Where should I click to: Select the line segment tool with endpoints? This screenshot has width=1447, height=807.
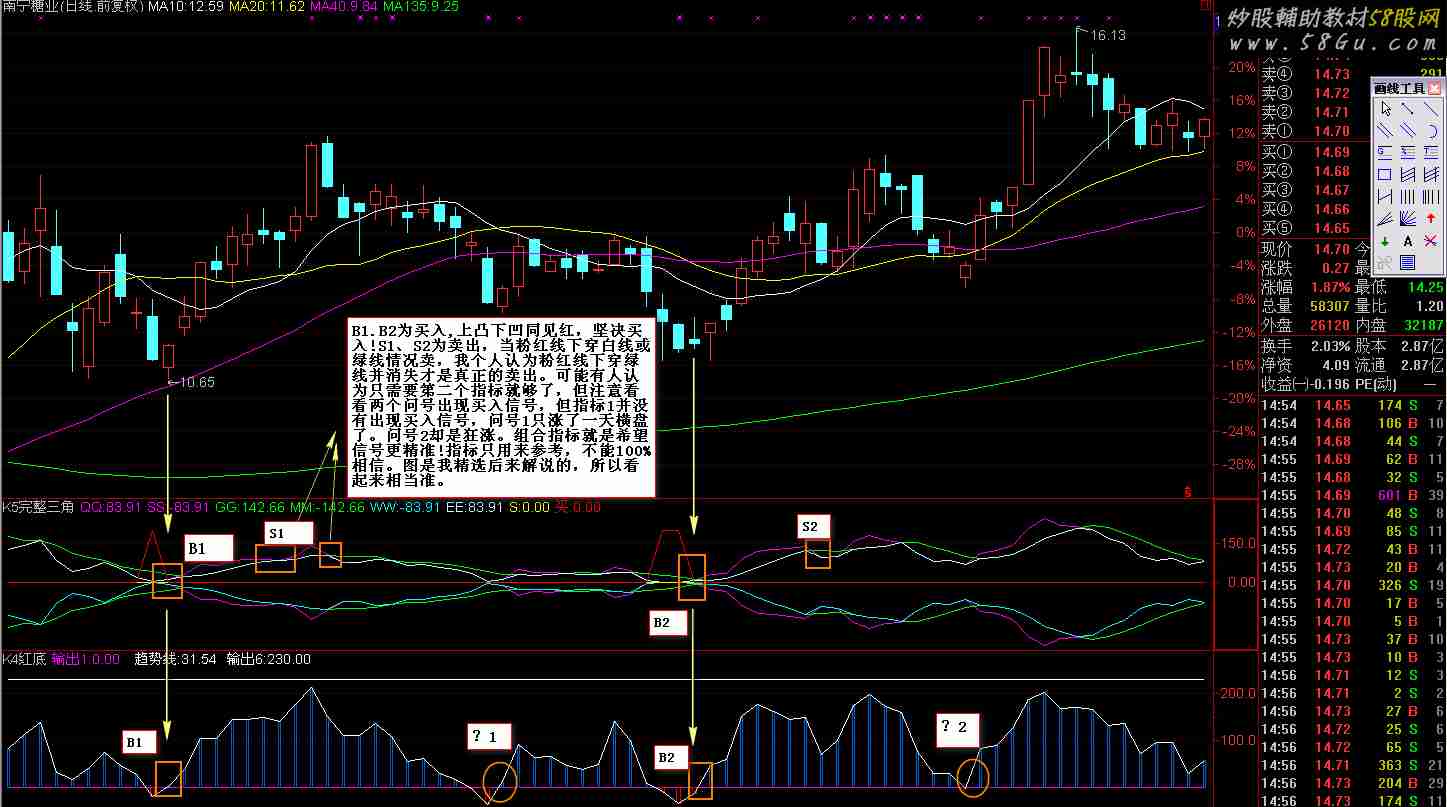[1408, 108]
